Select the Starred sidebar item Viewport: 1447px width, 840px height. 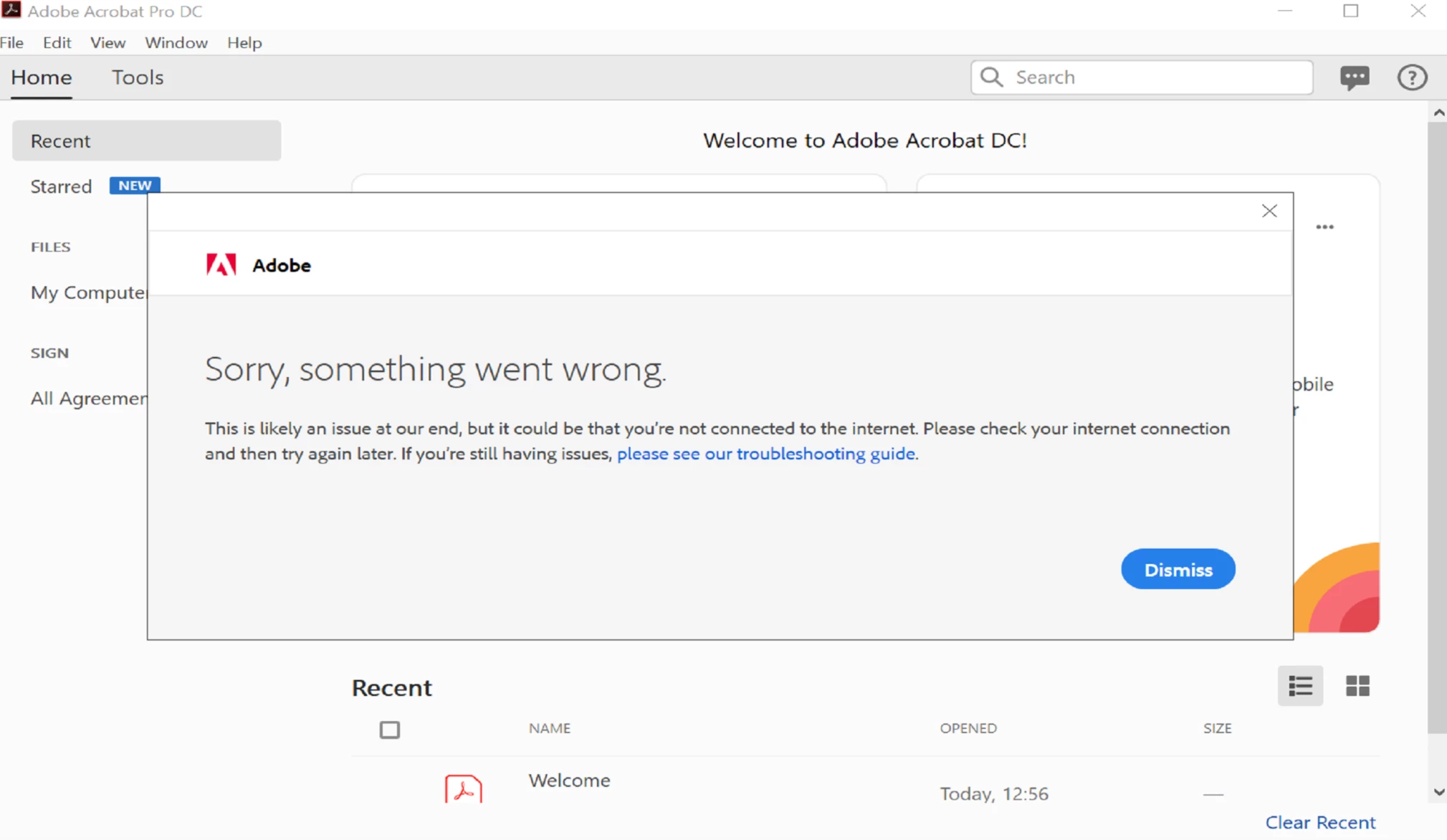point(62,186)
